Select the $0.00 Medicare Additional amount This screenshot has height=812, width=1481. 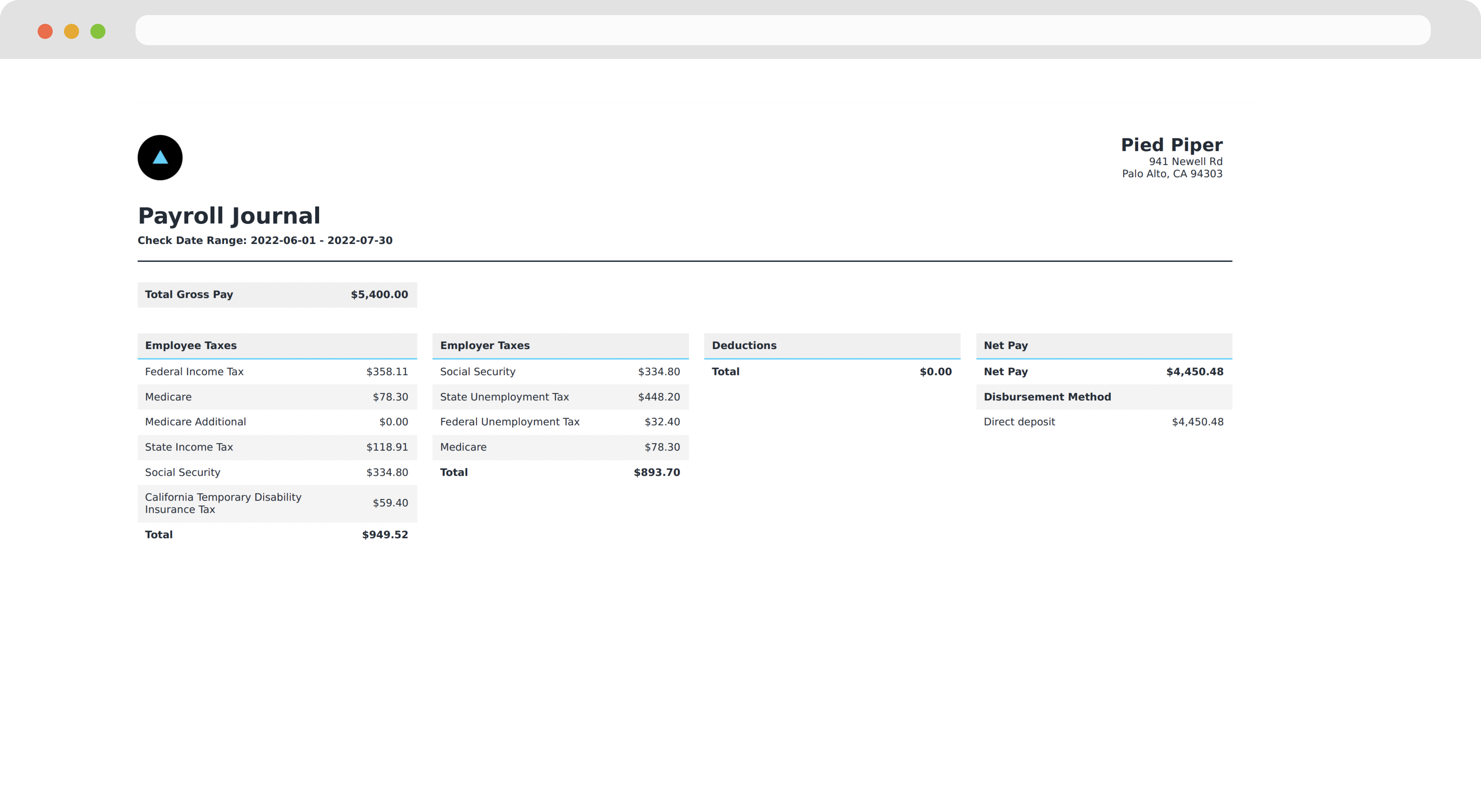(x=393, y=422)
